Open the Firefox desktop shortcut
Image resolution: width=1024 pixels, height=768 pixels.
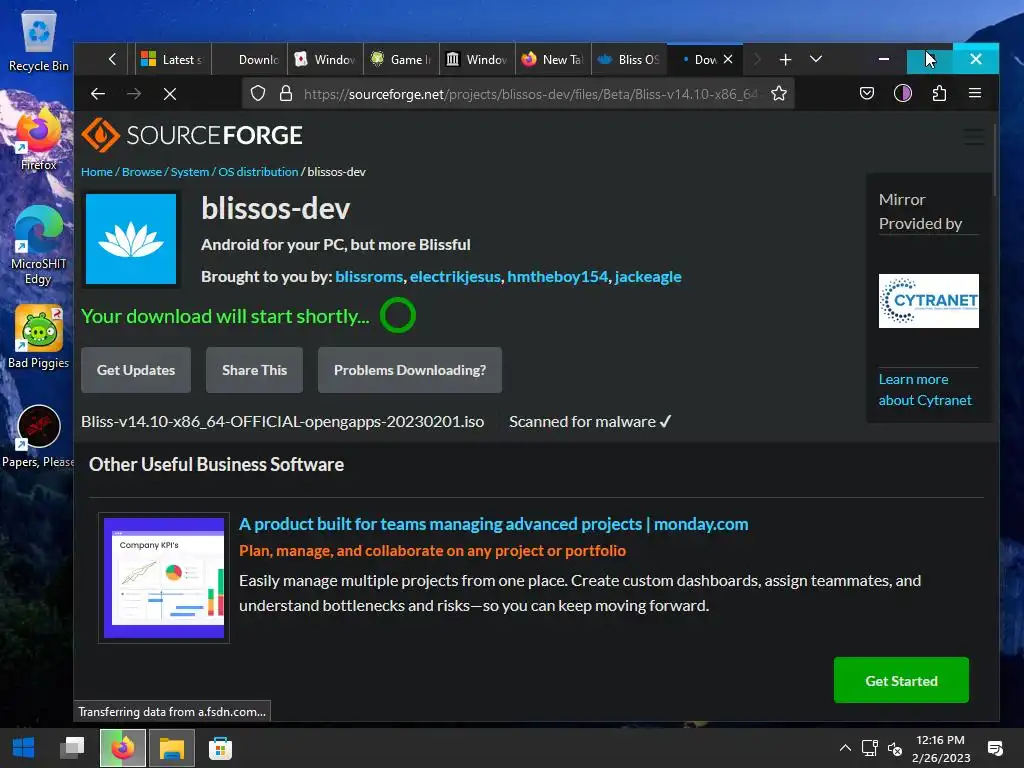39,140
